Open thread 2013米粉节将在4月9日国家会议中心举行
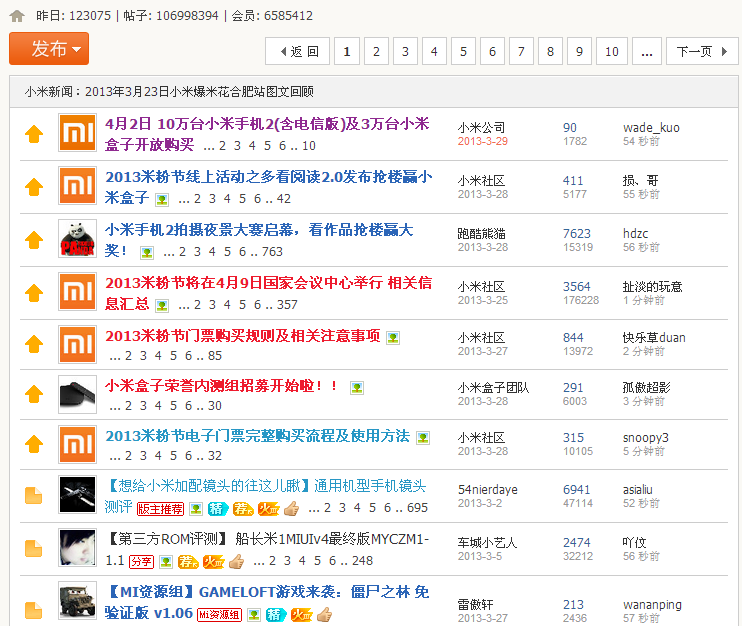 coord(268,293)
